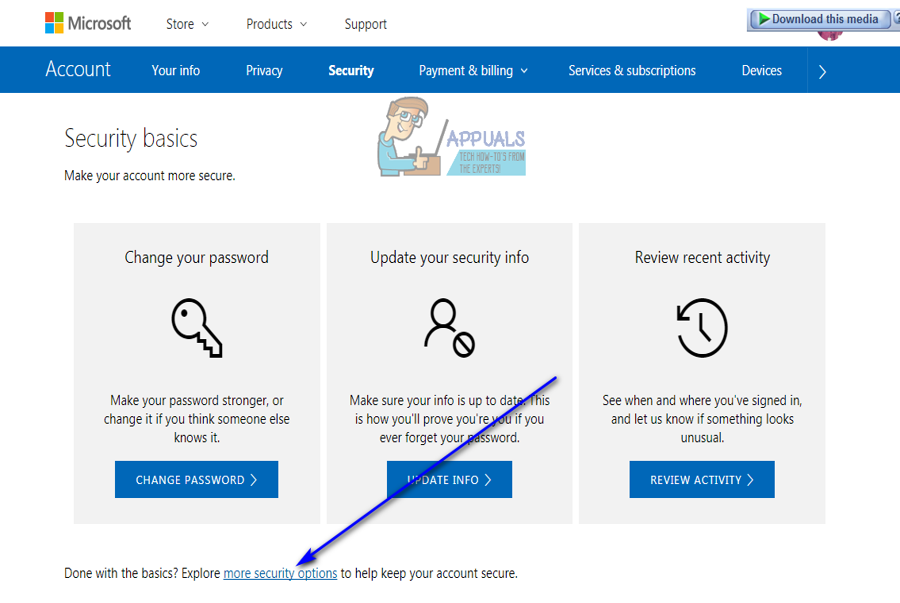Expand the Products dropdown menu
Screen dimensions: 900x603
276,24
